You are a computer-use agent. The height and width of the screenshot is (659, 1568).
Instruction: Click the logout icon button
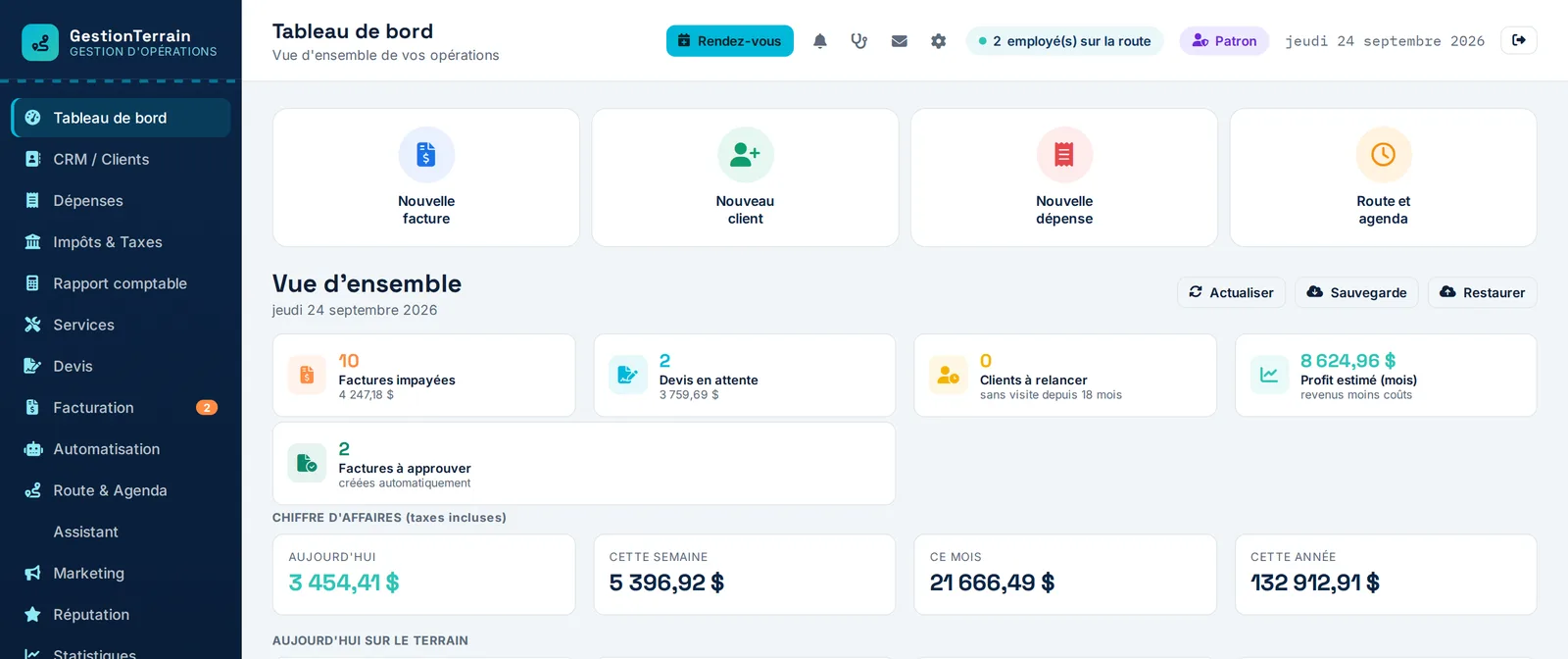pos(1518,40)
